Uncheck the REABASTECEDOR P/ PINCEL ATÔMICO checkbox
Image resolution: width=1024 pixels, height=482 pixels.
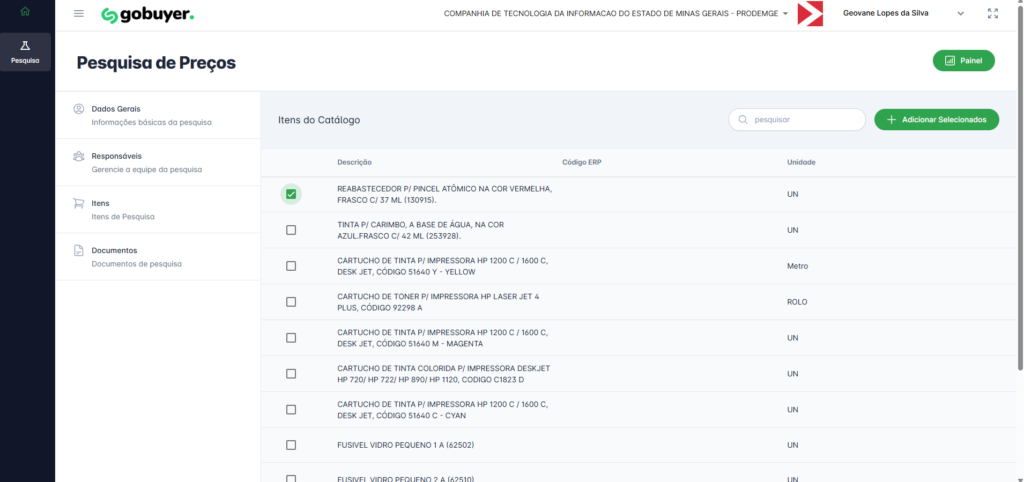(291, 194)
